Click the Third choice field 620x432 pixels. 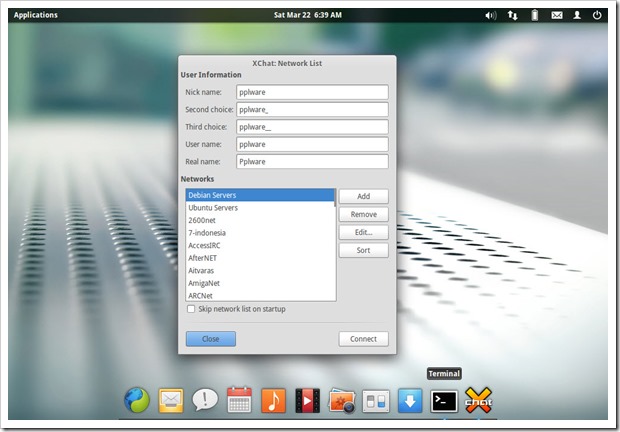tap(312, 127)
